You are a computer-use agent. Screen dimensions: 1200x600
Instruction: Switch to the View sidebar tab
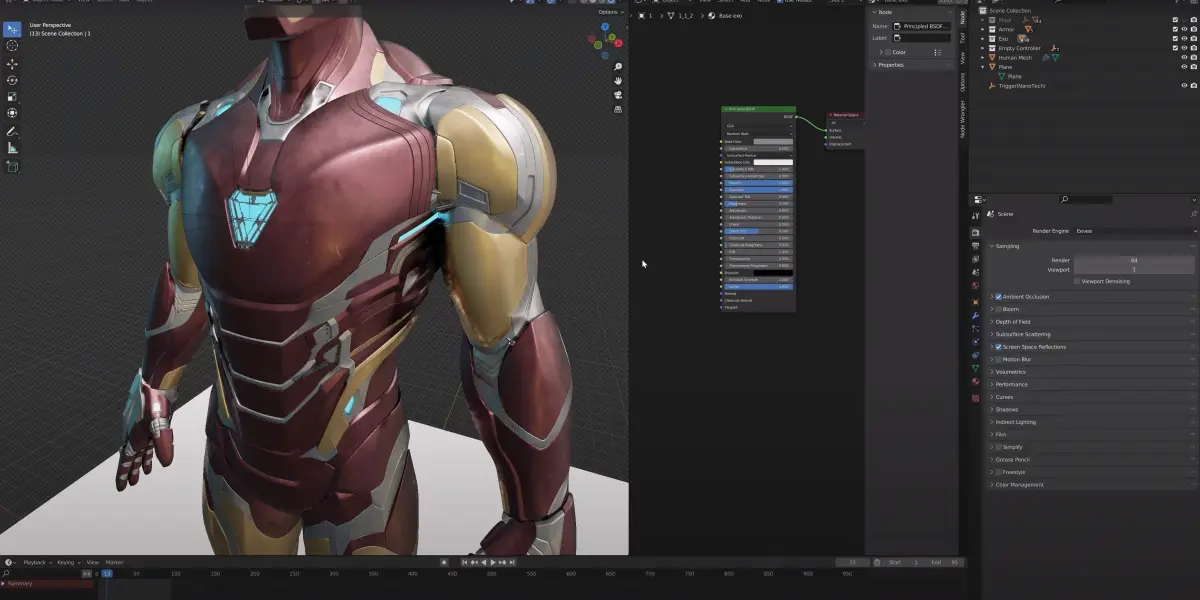pyautogui.click(x=962, y=58)
